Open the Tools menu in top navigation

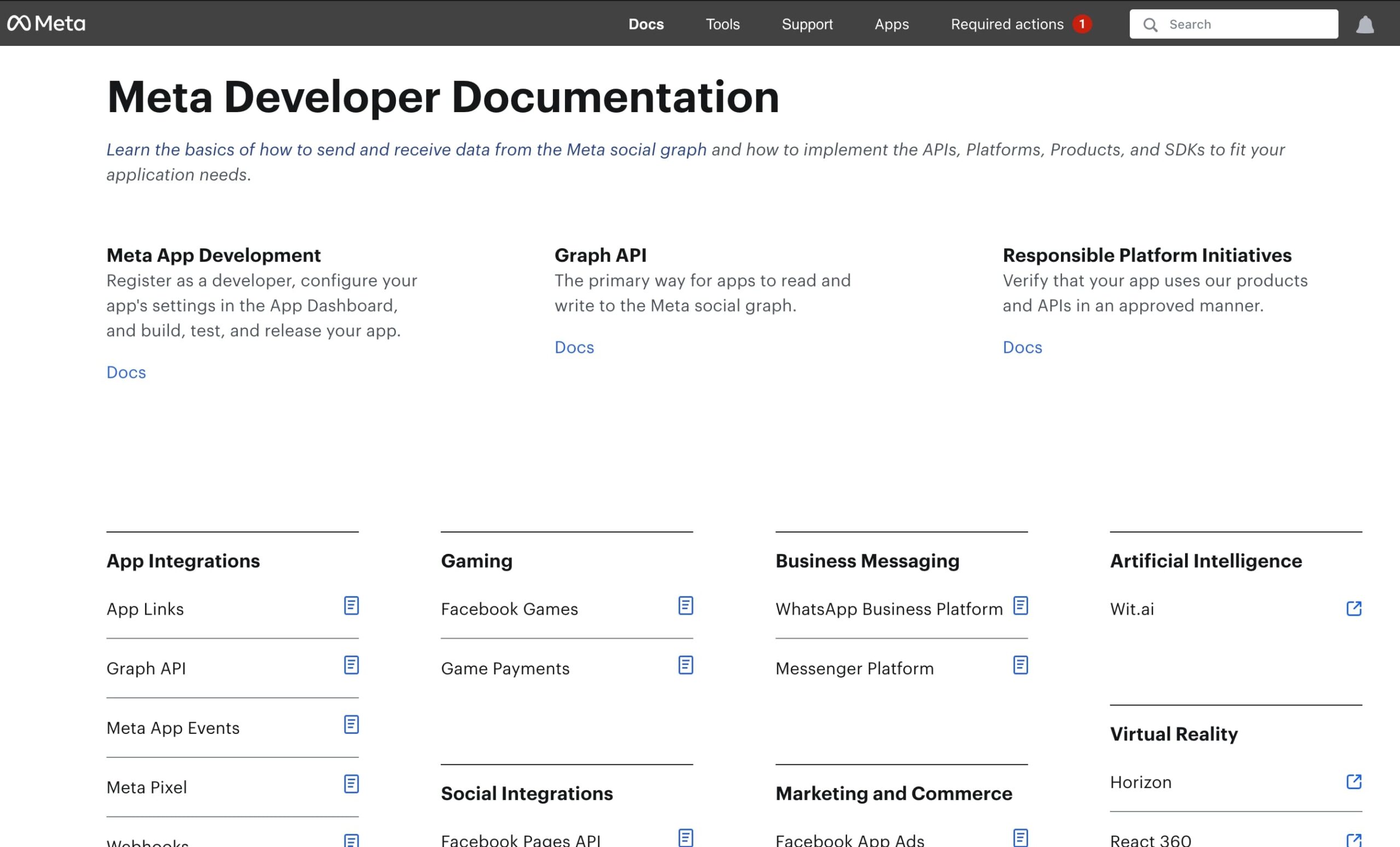[722, 24]
